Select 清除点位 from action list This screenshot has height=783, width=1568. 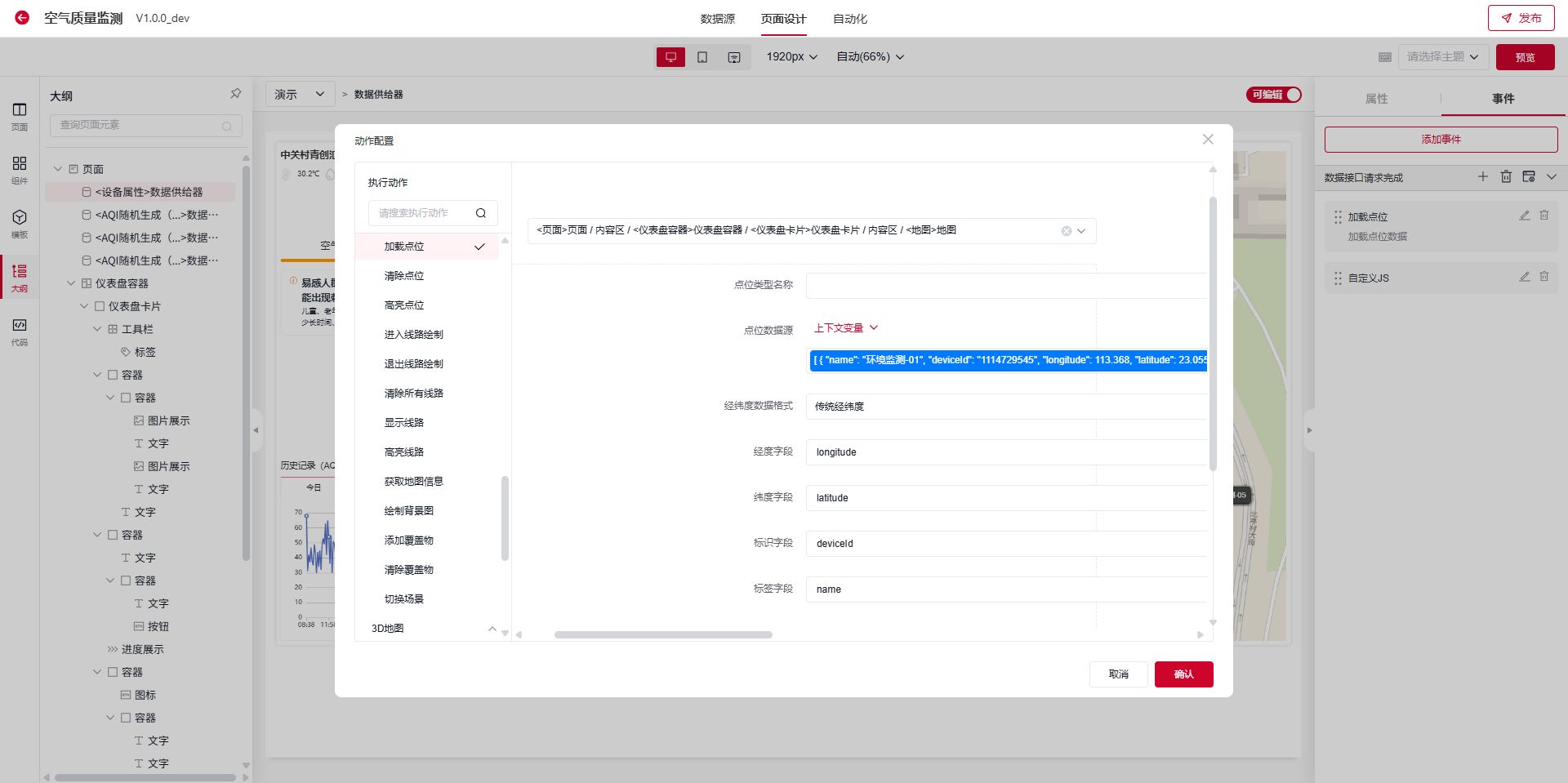(x=404, y=276)
